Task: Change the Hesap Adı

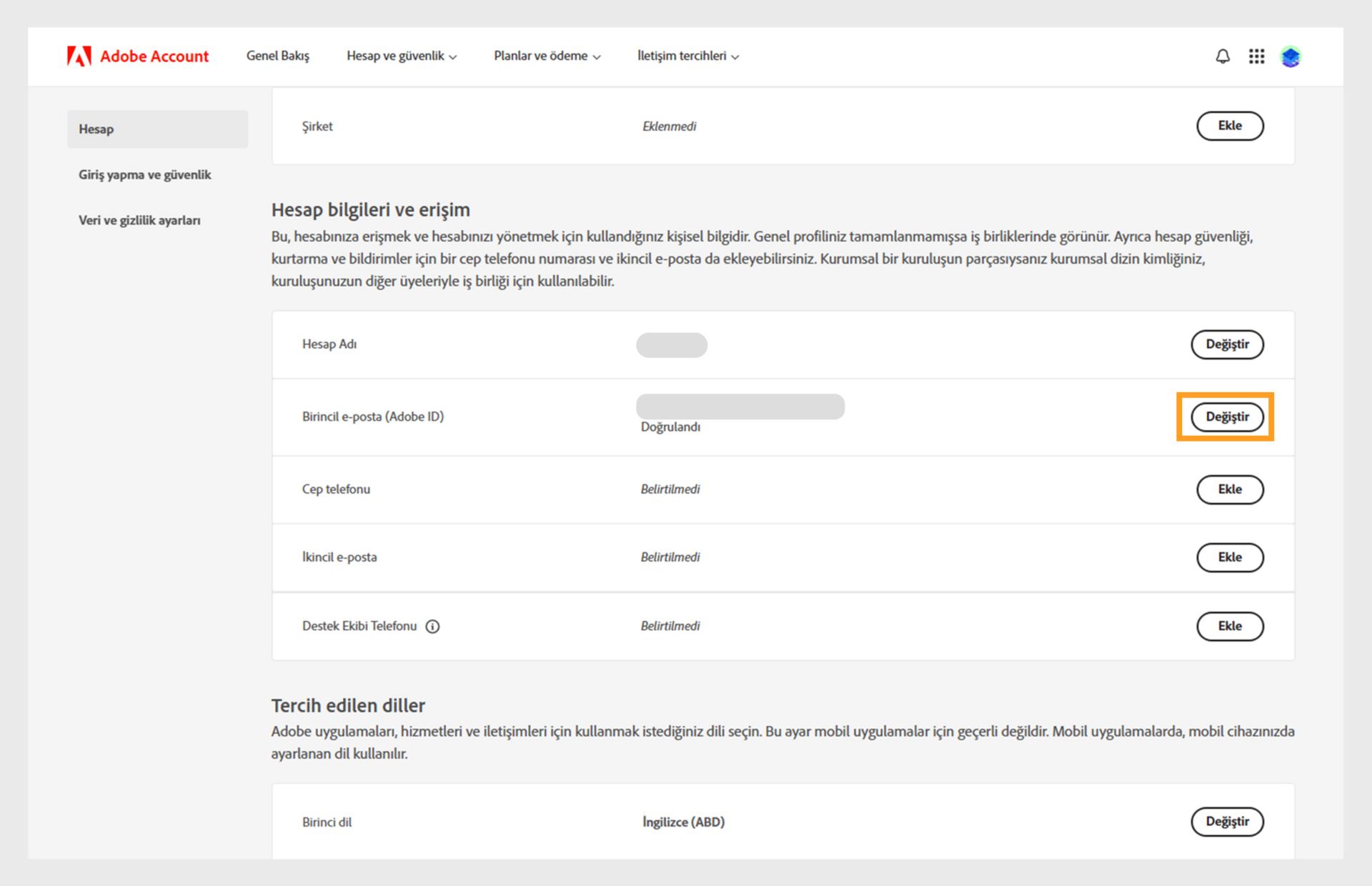Action: [x=1226, y=344]
